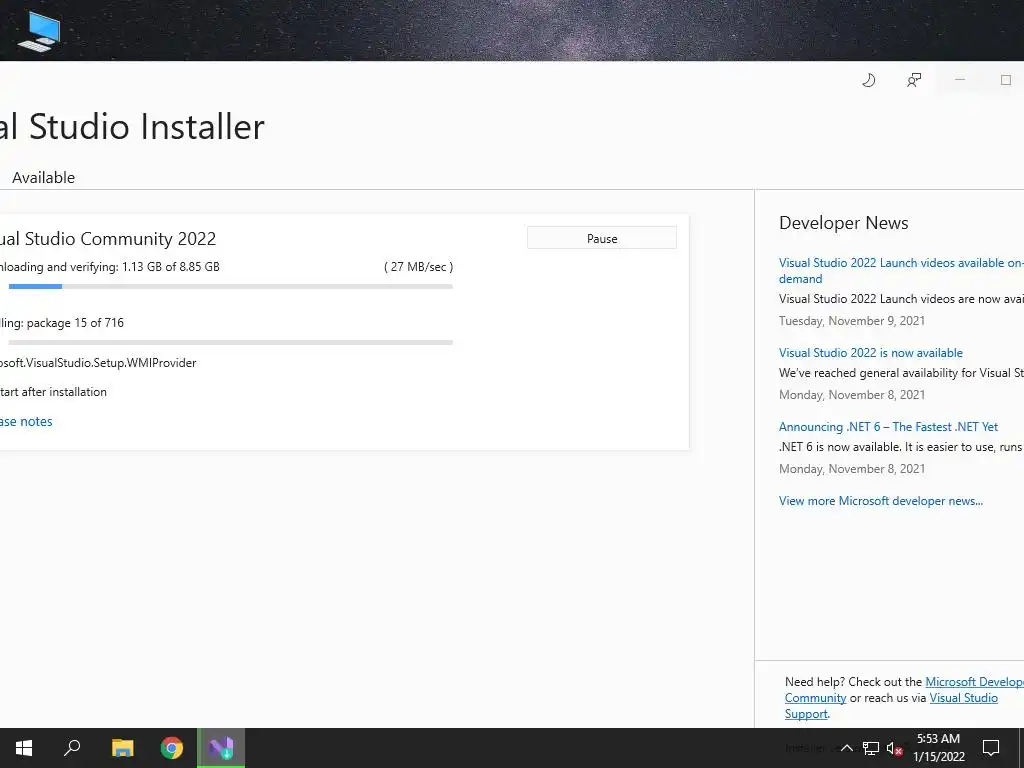This screenshot has width=1024, height=768.
Task: Maximize the Visual Studio Installer window
Action: 1005,80
